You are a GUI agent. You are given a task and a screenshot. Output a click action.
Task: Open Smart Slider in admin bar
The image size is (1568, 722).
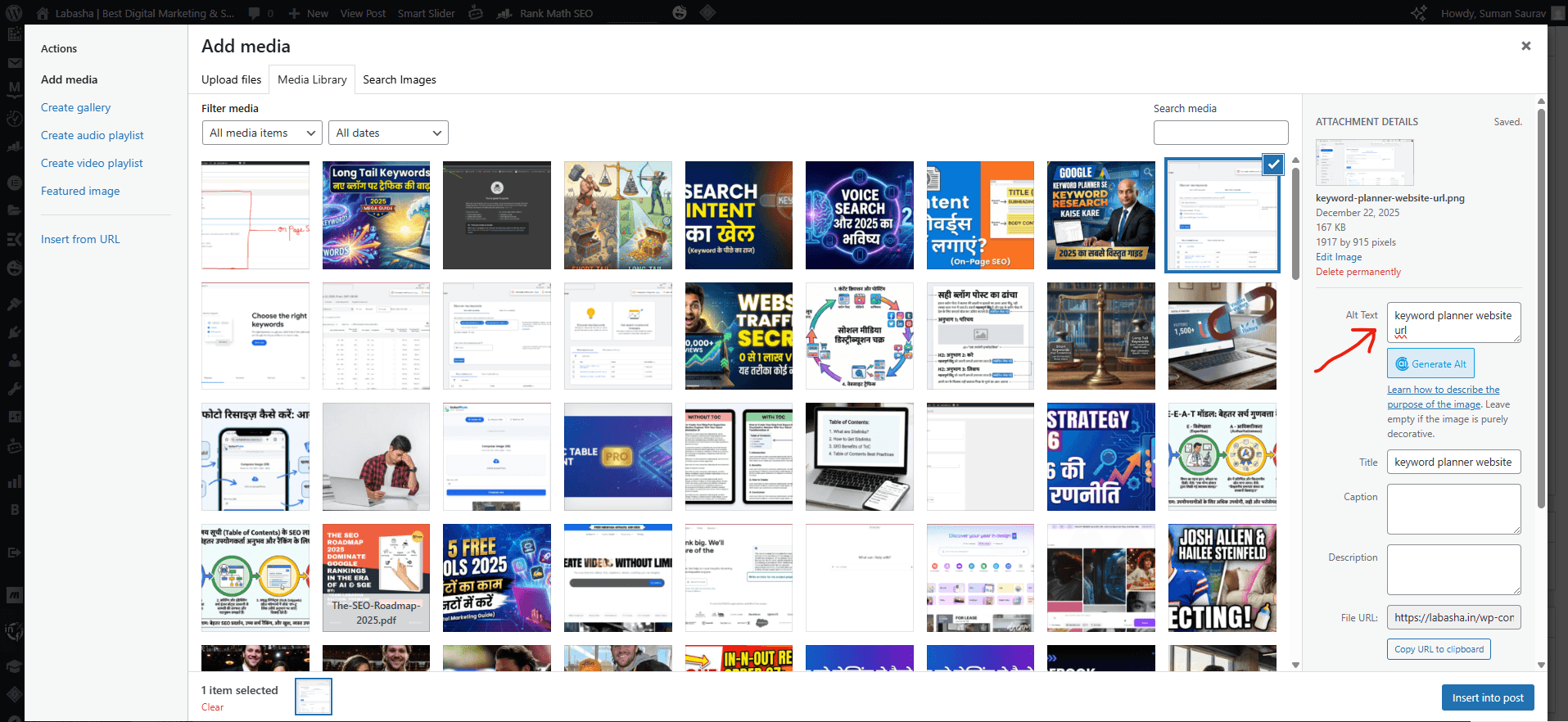click(426, 13)
